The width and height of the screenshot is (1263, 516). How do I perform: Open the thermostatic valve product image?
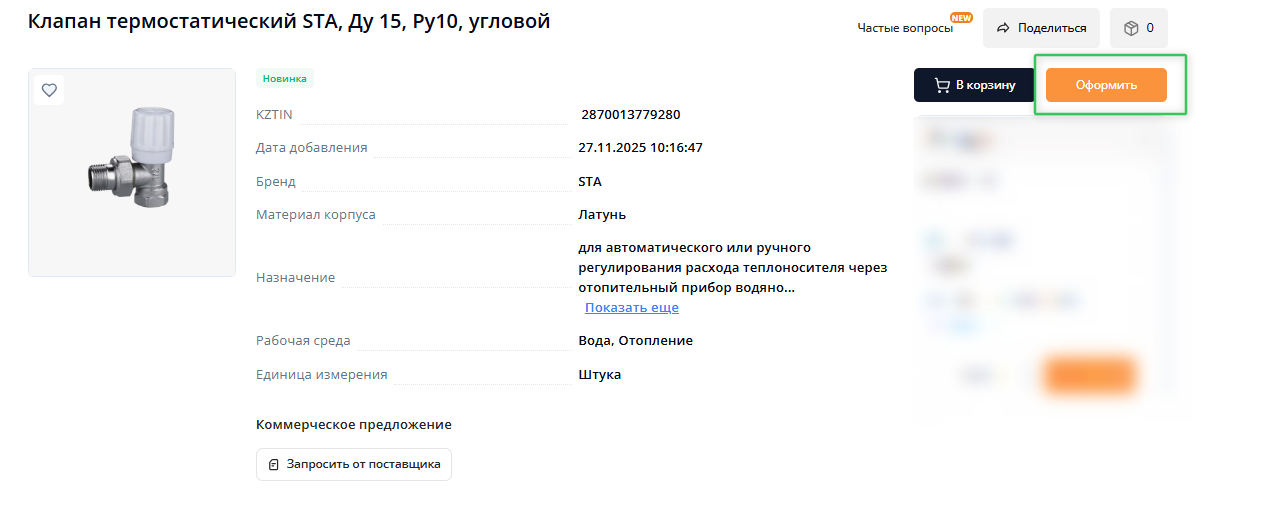coord(132,172)
